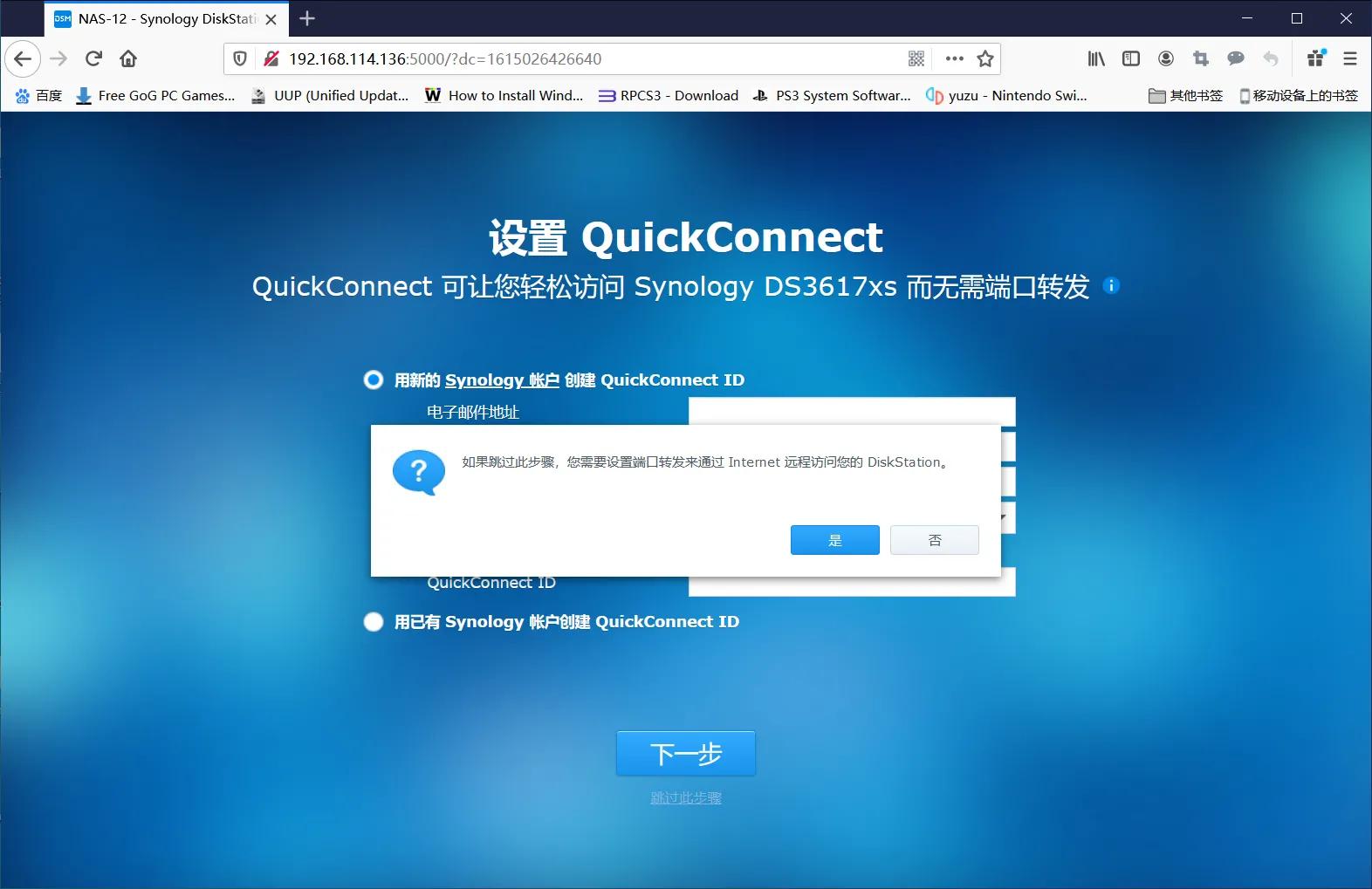Image resolution: width=1372 pixels, height=889 pixels.
Task: Open the PS3 System Software bookmark
Action: click(x=832, y=95)
